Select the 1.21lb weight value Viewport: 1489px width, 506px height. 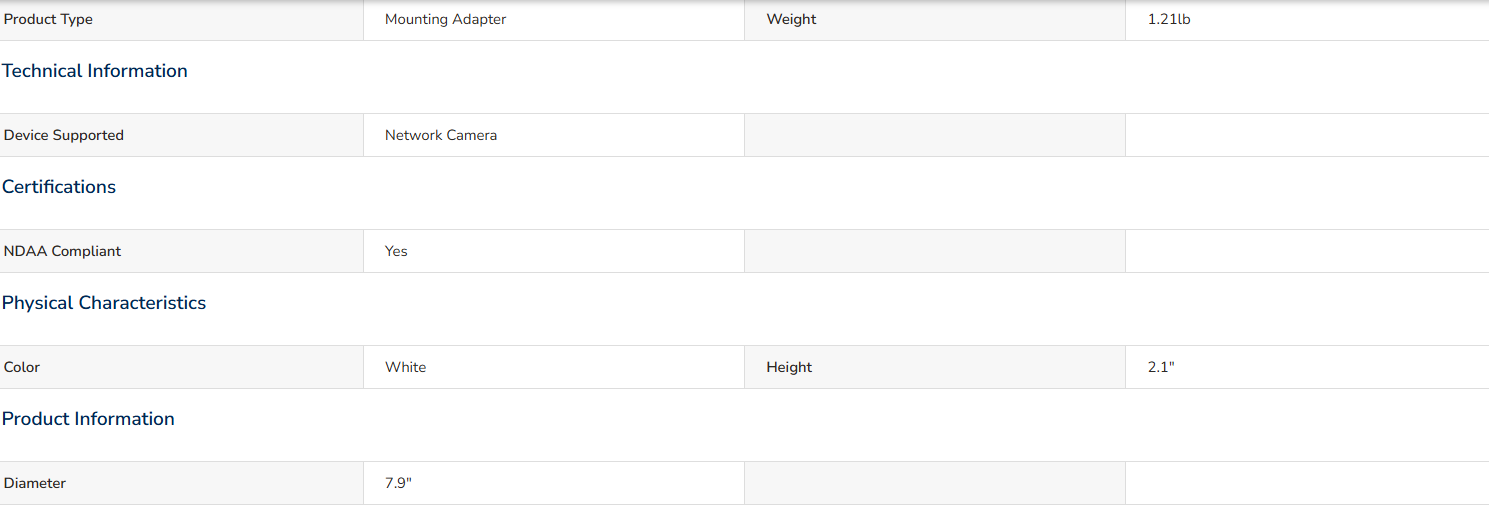(1169, 20)
